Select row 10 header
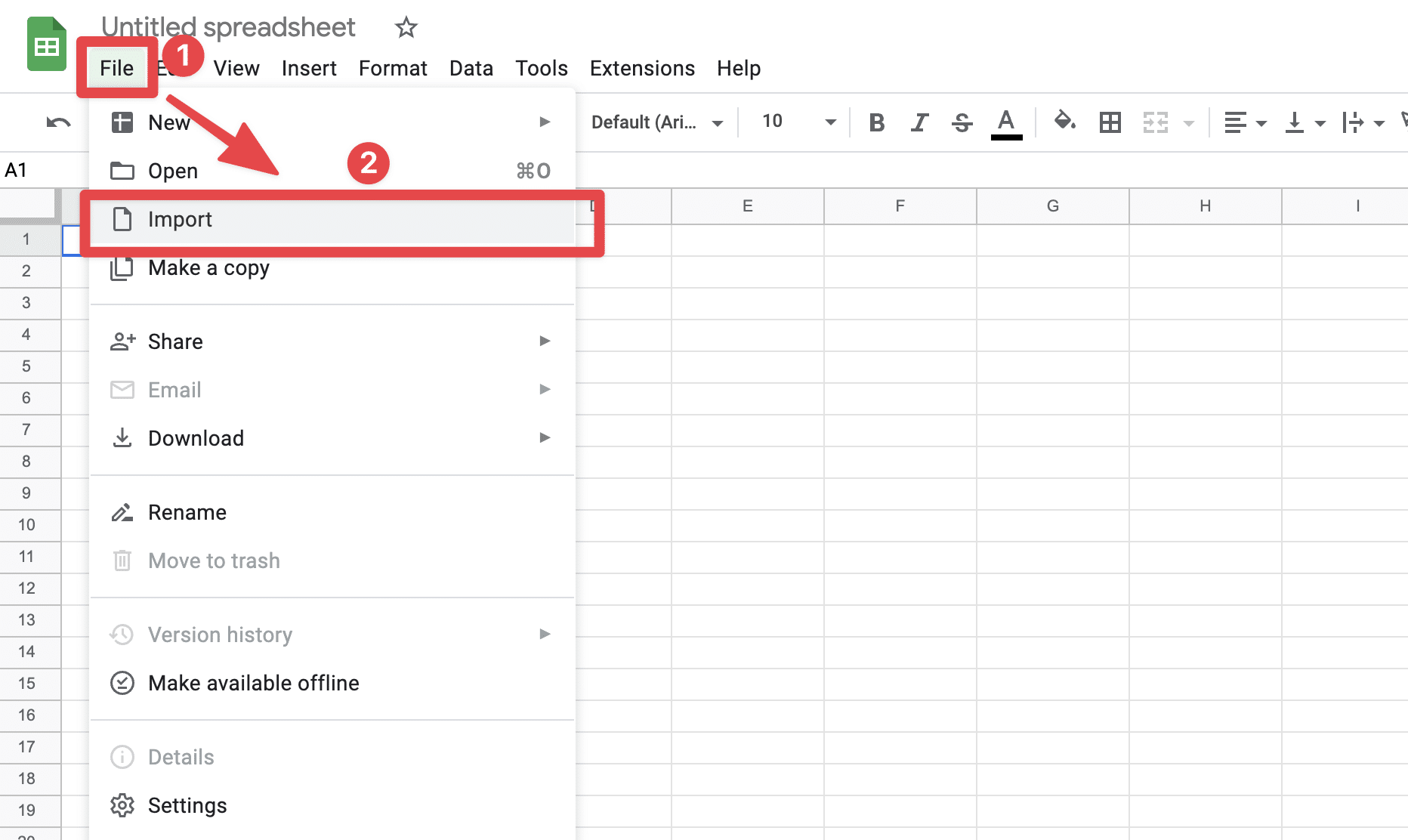1408x840 pixels. tap(29, 525)
